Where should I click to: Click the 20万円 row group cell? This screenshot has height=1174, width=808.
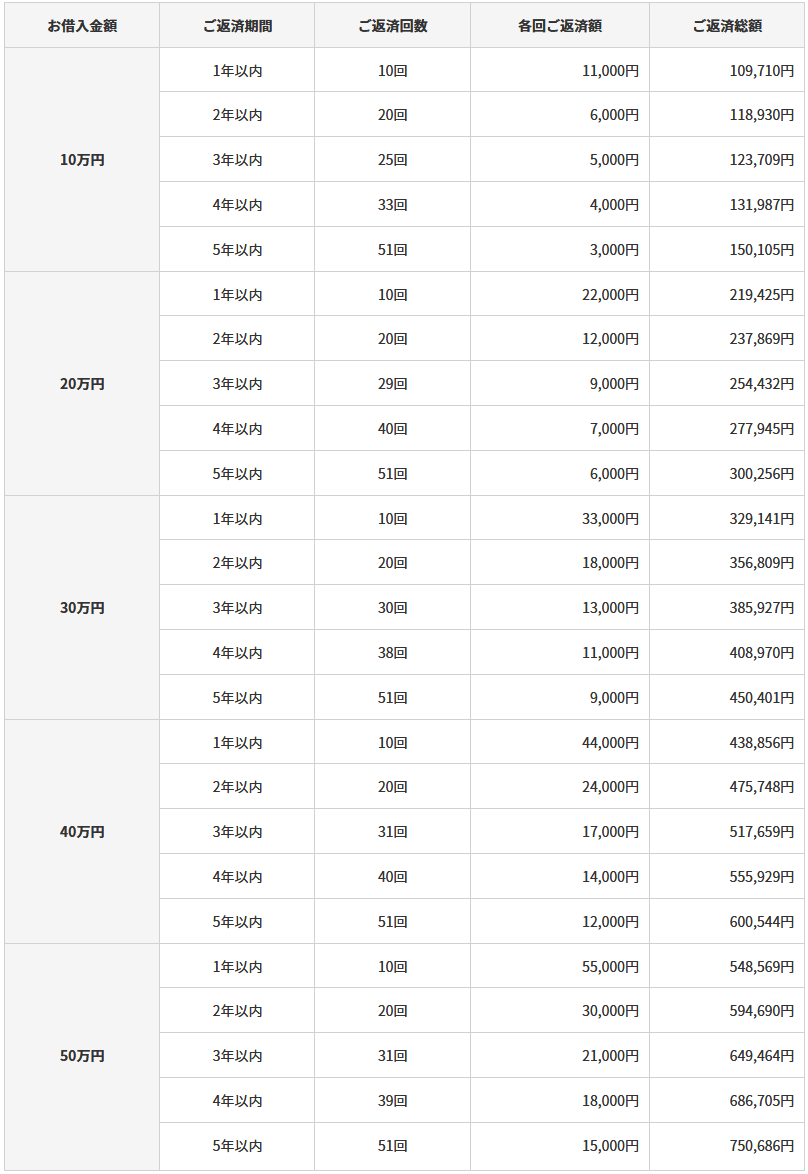(x=82, y=384)
